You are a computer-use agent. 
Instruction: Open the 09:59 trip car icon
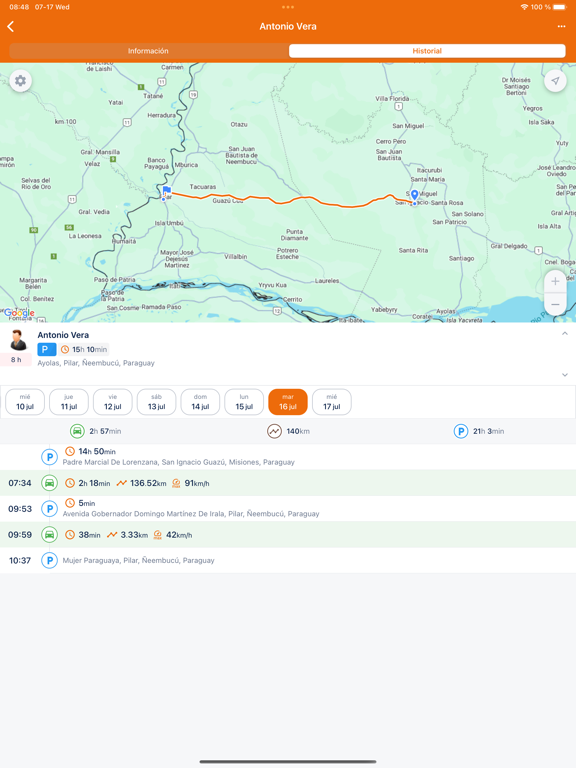pos(49,535)
